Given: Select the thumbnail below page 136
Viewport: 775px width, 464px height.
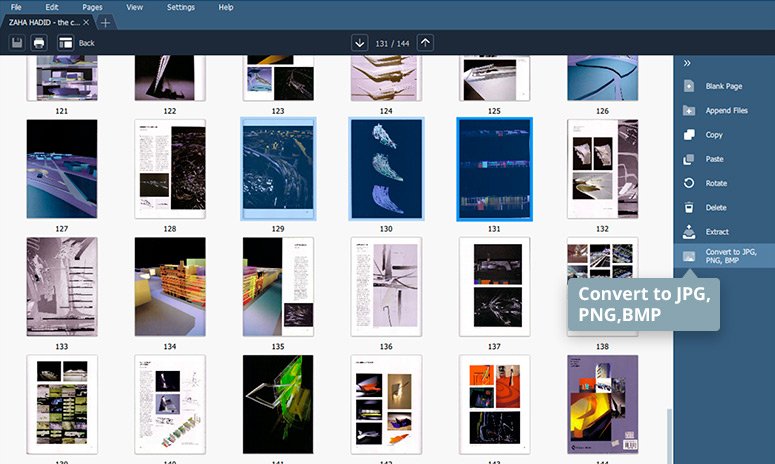Looking at the screenshot, I should coord(386,405).
